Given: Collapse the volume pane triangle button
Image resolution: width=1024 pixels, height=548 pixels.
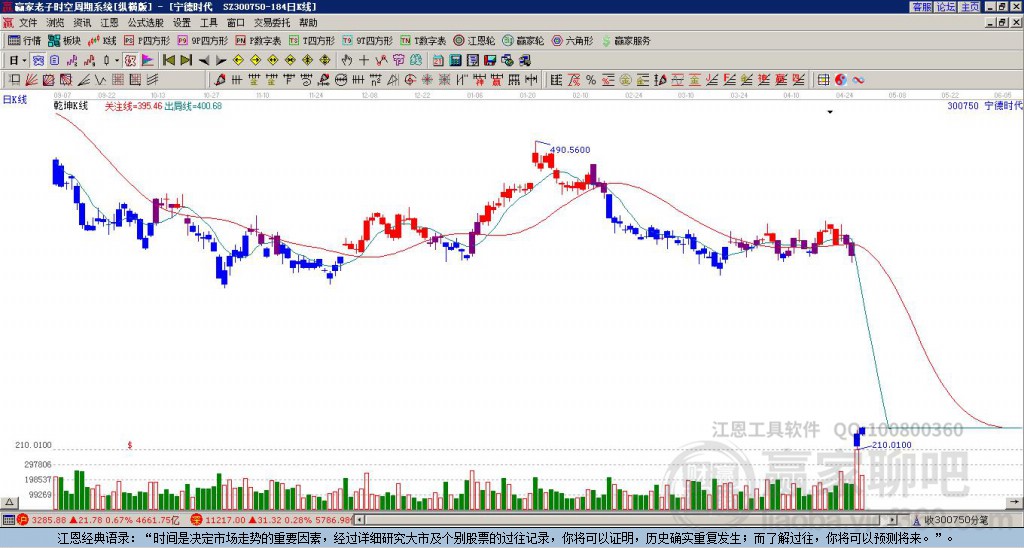Looking at the screenshot, I should point(9,503).
